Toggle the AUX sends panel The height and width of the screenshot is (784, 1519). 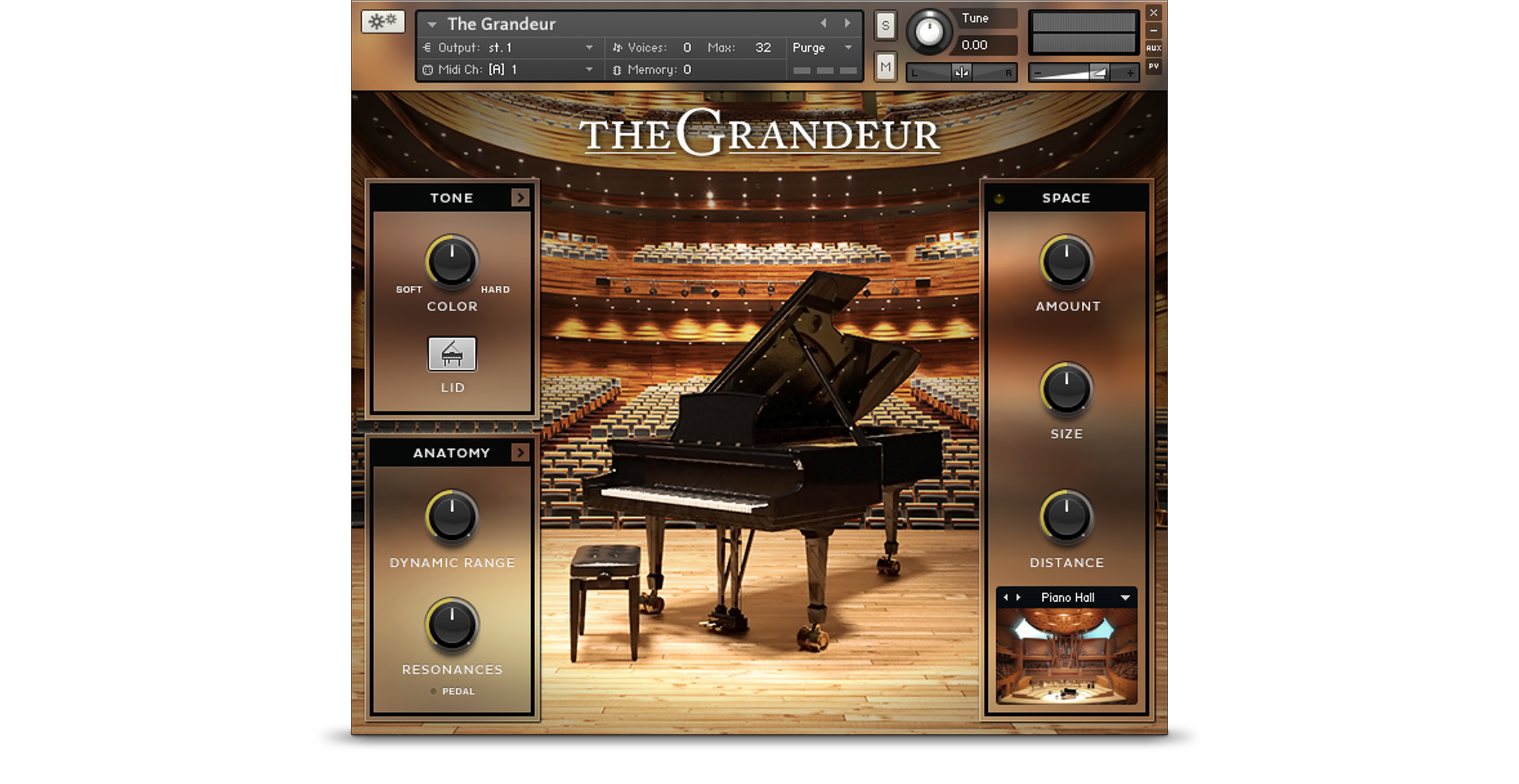click(x=1153, y=48)
